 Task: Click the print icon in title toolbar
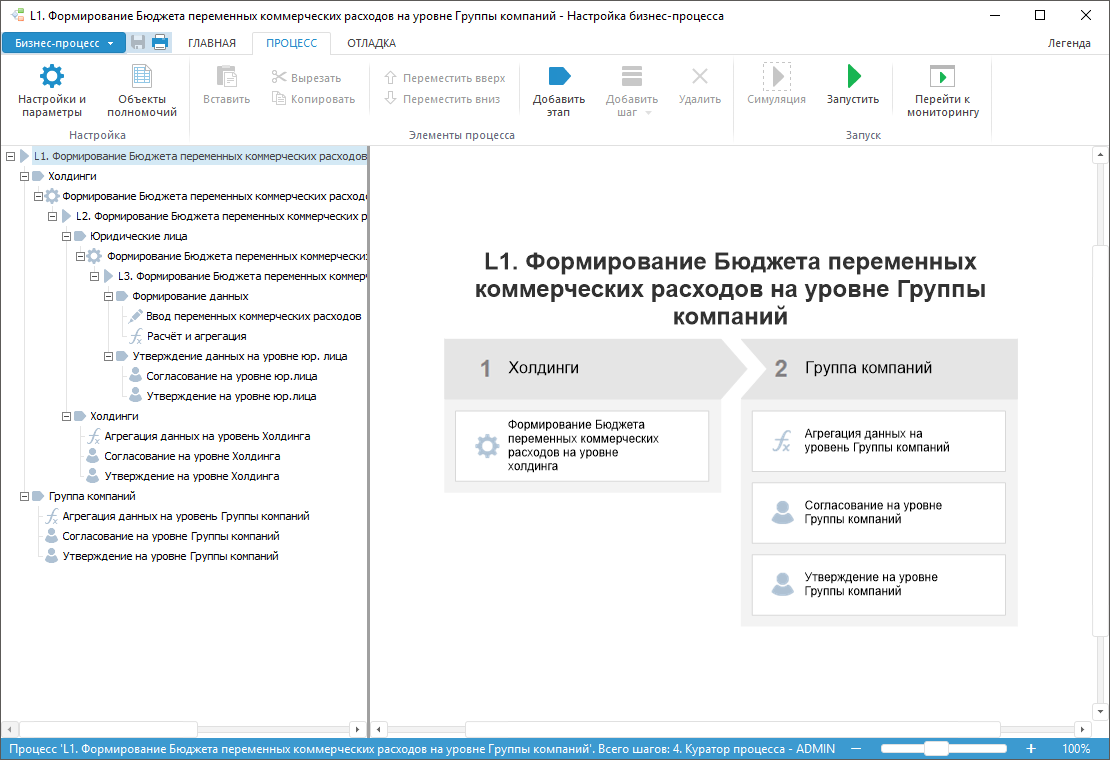(160, 43)
